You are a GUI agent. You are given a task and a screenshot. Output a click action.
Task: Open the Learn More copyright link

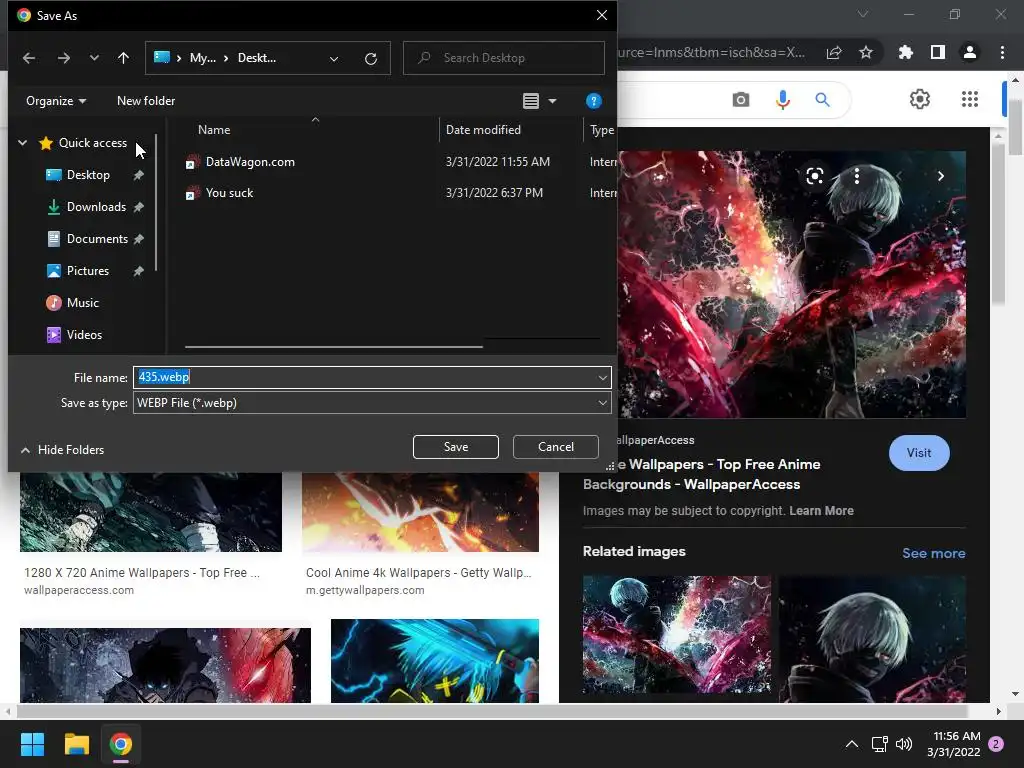pos(821,511)
